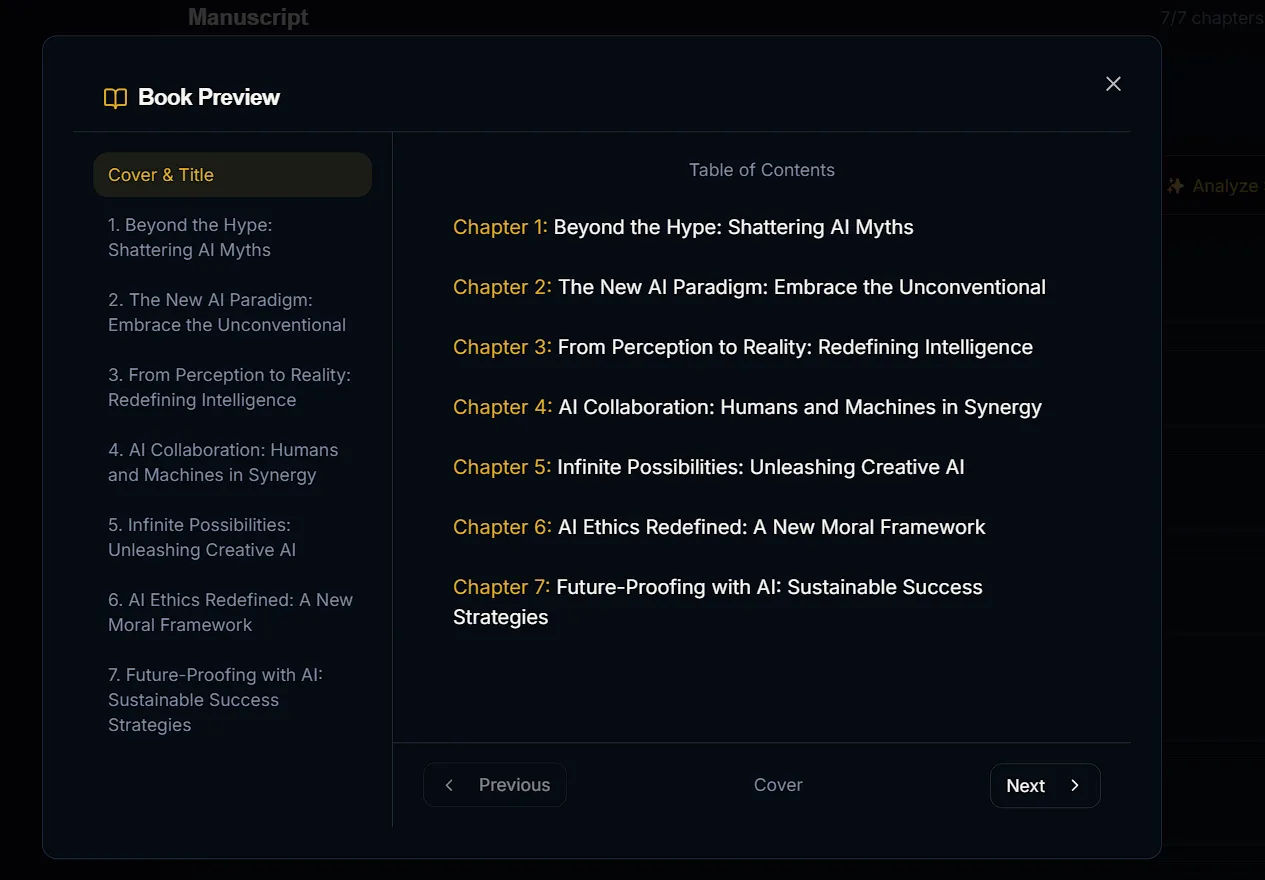1265x880 pixels.
Task: Go to the Next page button
Action: click(1045, 786)
